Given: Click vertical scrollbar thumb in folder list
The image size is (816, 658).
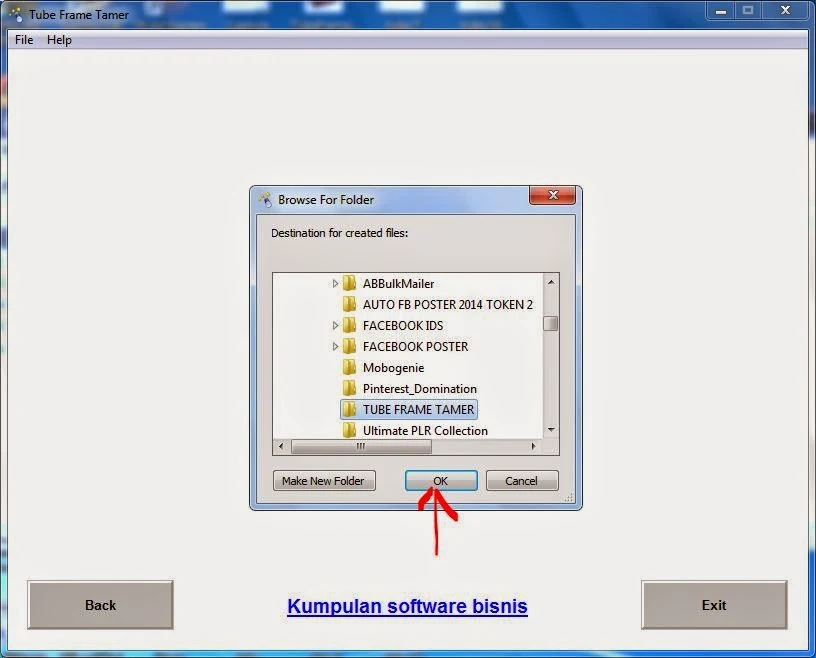Looking at the screenshot, I should coord(551,323).
